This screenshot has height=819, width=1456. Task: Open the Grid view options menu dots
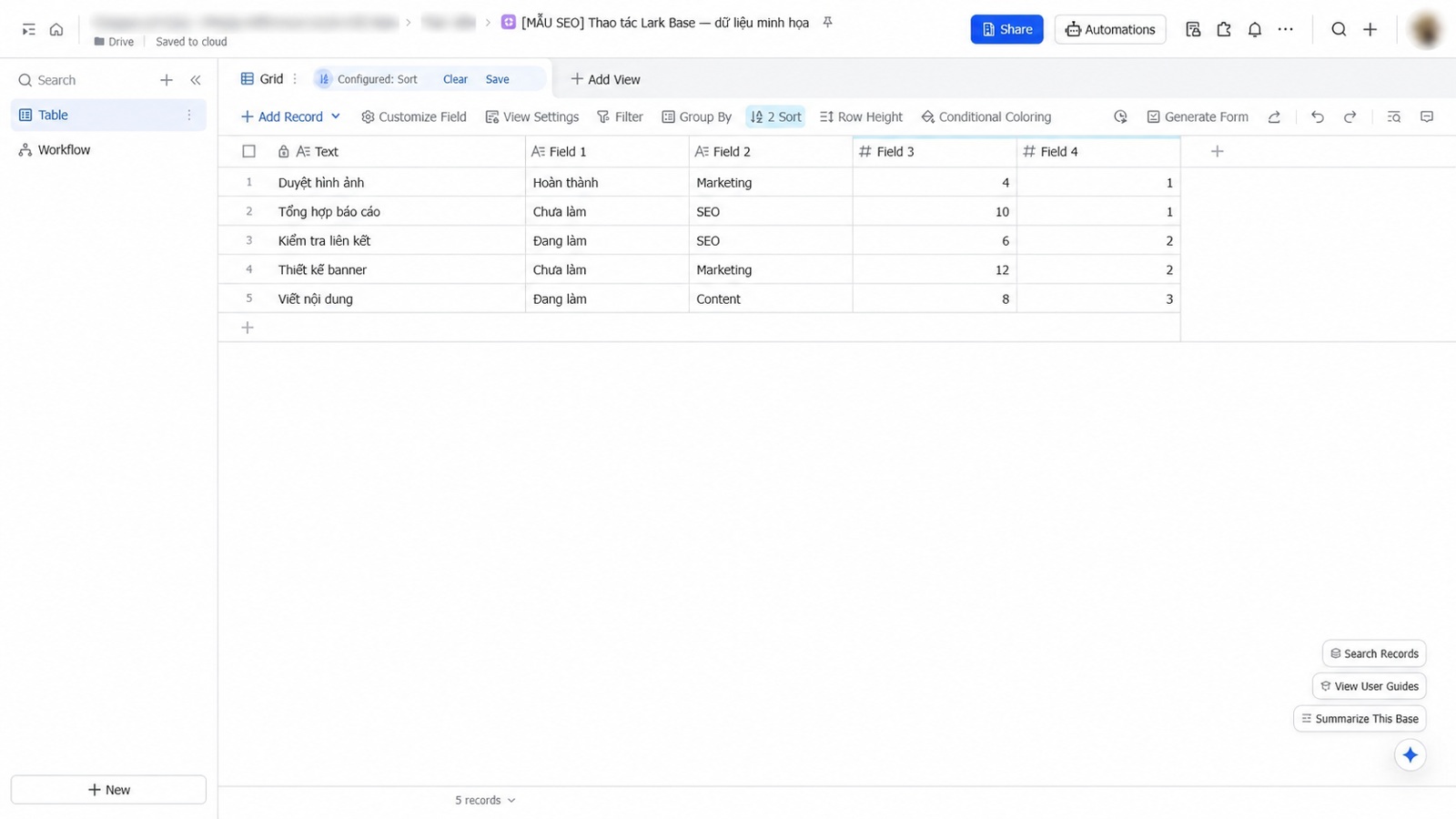295,79
